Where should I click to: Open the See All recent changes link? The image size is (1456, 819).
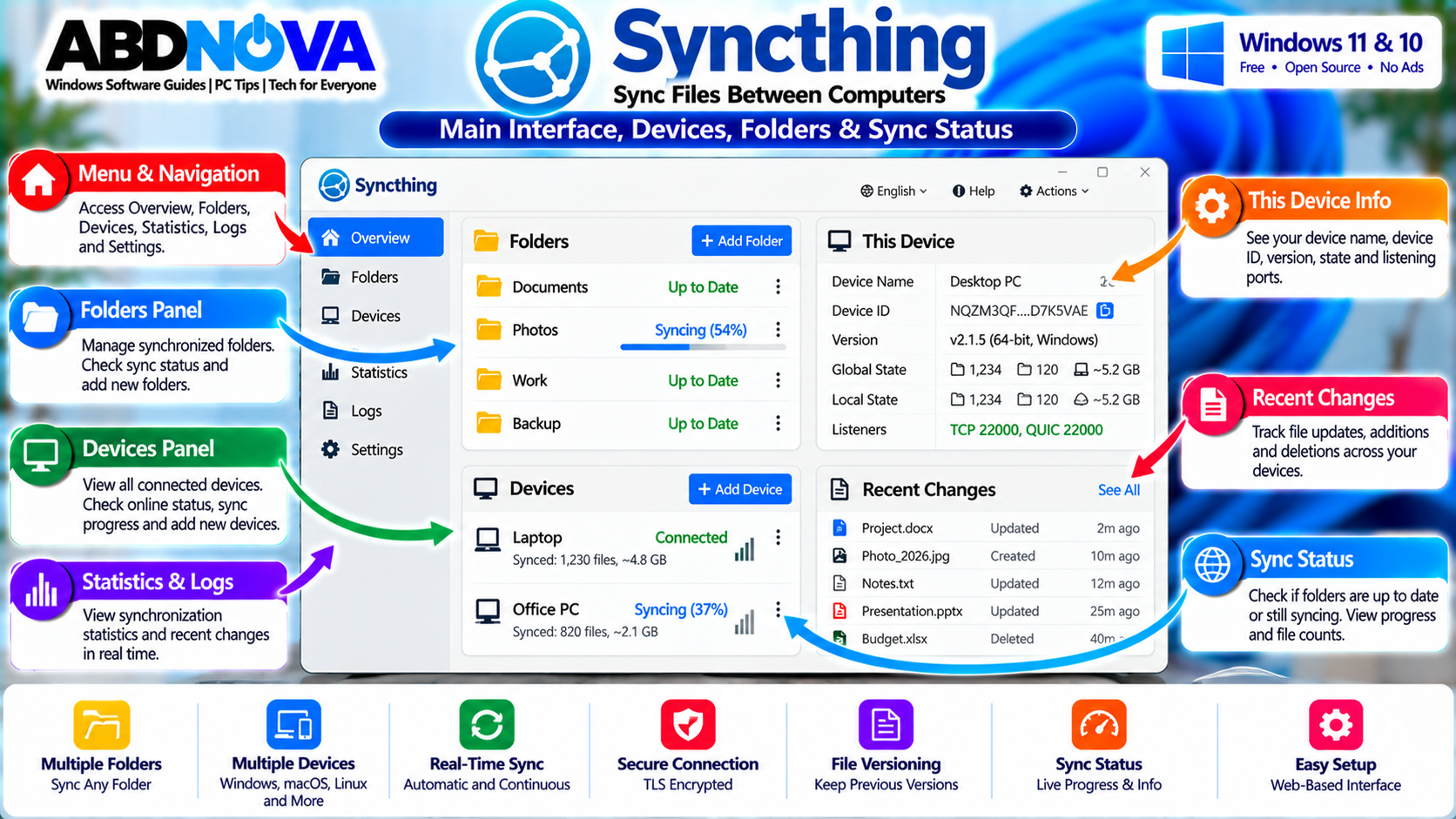1119,490
